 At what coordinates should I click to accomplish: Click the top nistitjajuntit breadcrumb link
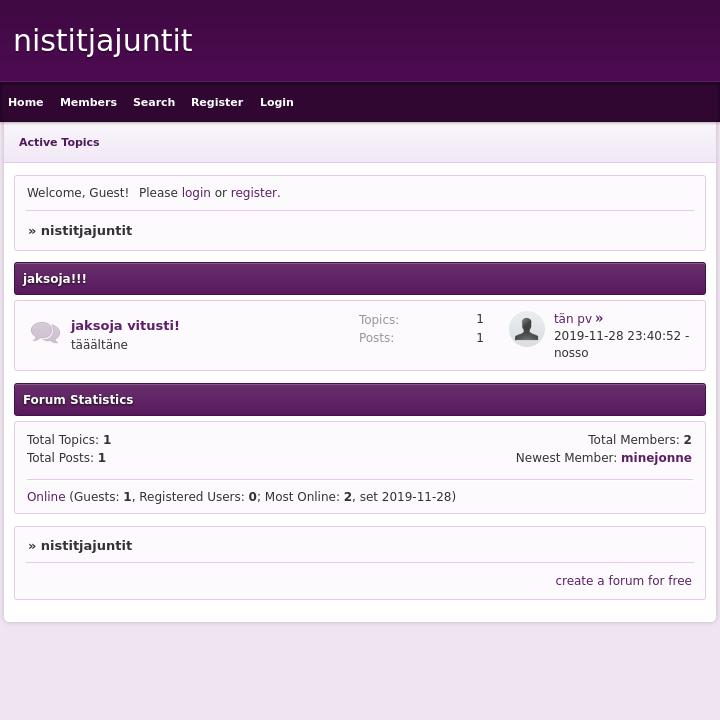coord(86,231)
